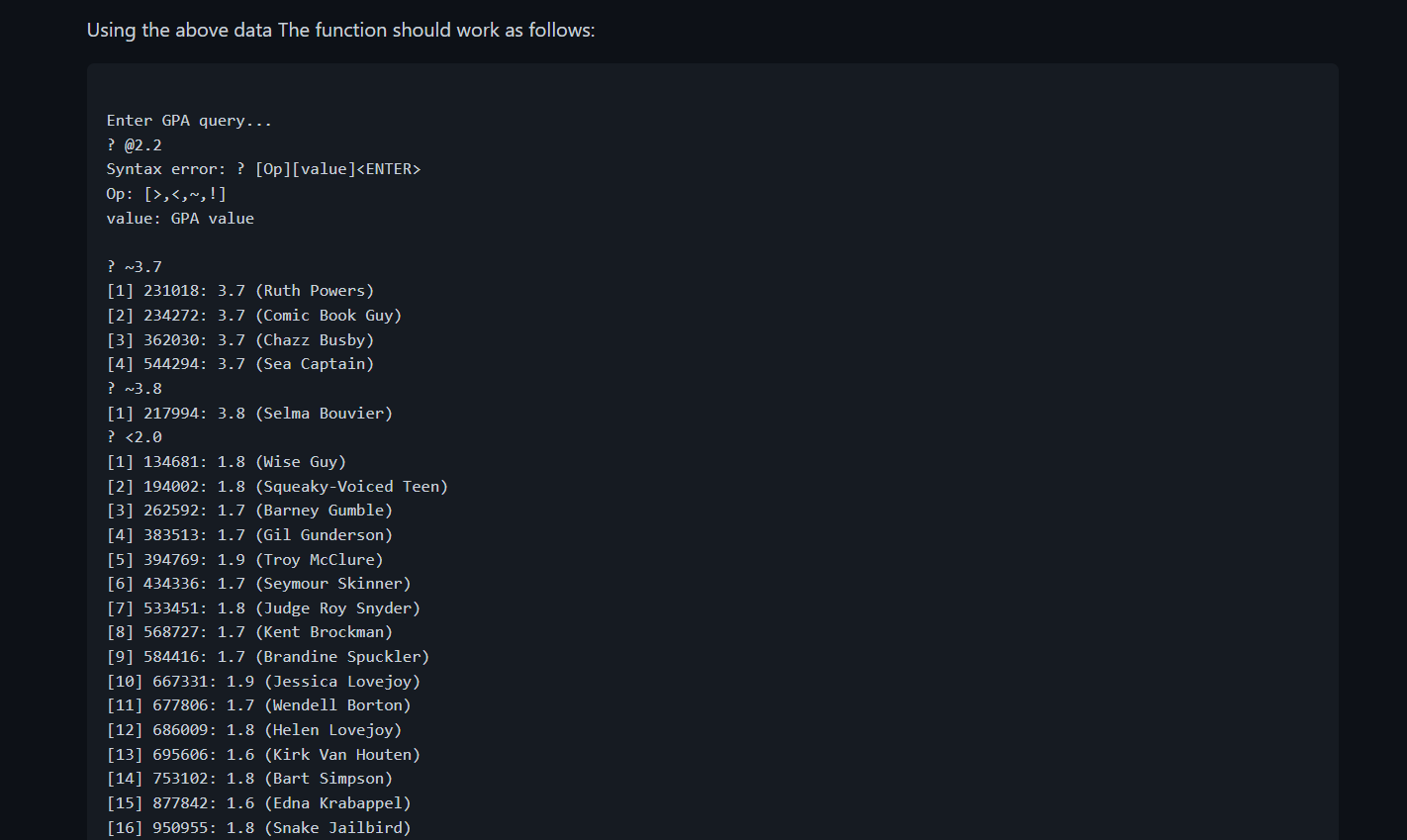Select the Chazz Busby result row
The height and width of the screenshot is (840, 1407).
click(x=240, y=339)
